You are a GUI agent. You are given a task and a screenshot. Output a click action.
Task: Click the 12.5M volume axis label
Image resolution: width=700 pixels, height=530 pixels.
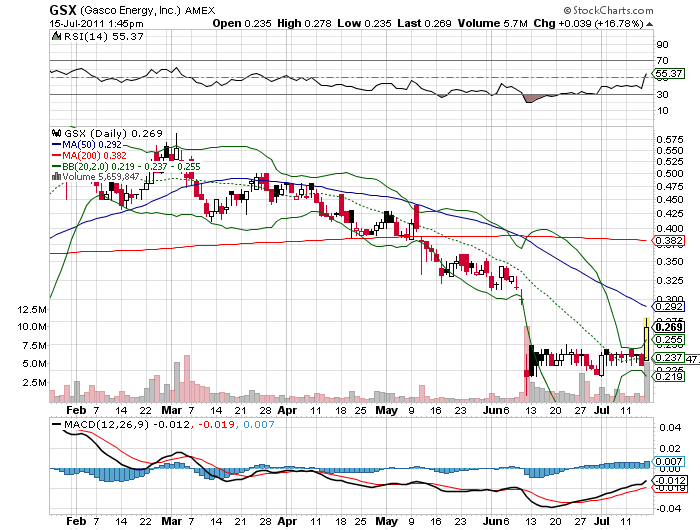32,309
